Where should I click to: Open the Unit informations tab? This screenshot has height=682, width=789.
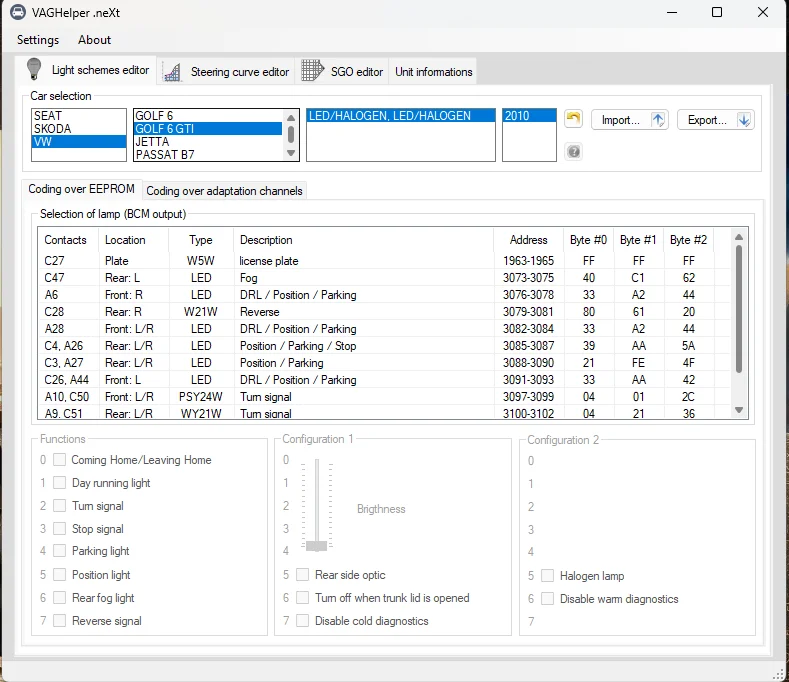[433, 72]
